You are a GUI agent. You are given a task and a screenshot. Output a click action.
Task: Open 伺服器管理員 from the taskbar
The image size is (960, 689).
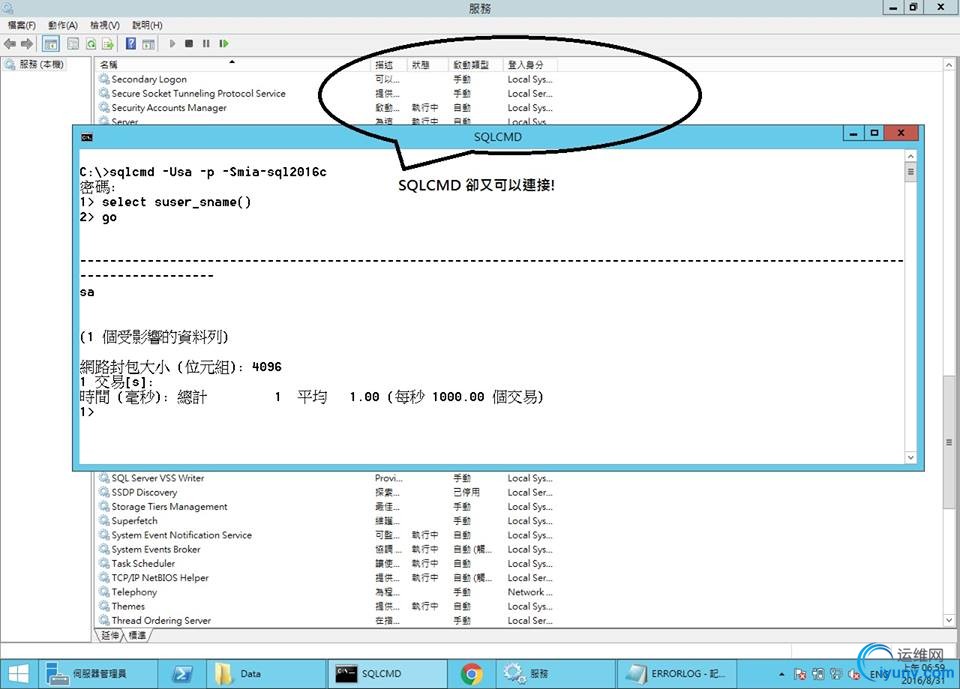coord(99,674)
